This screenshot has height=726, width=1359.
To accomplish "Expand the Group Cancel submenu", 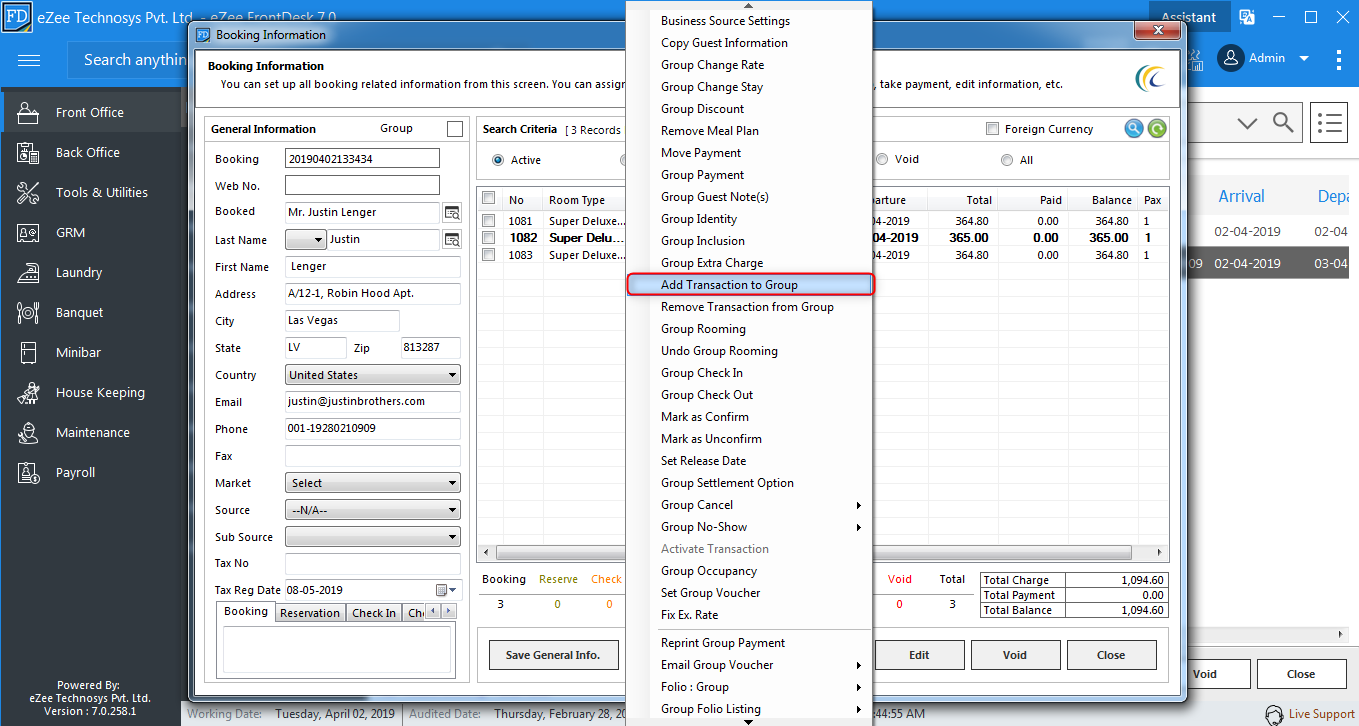I will pyautogui.click(x=749, y=505).
